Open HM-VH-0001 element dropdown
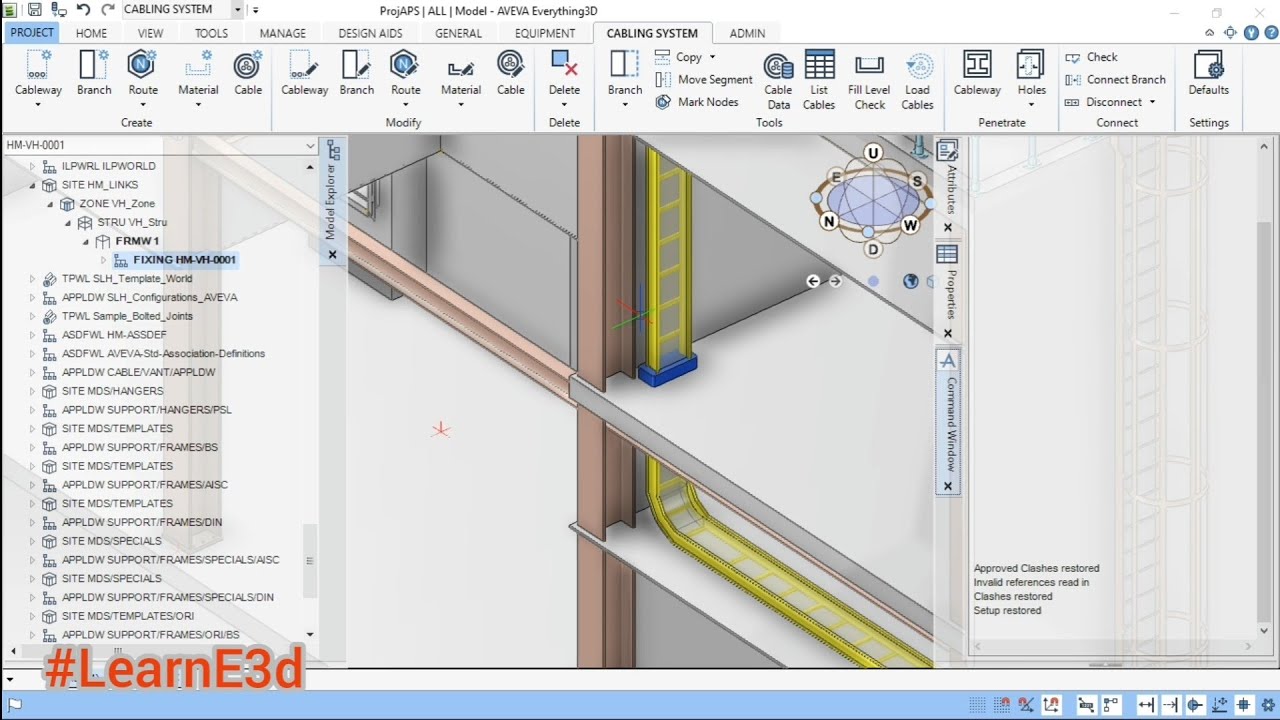The width and height of the screenshot is (1280, 720). (310, 146)
